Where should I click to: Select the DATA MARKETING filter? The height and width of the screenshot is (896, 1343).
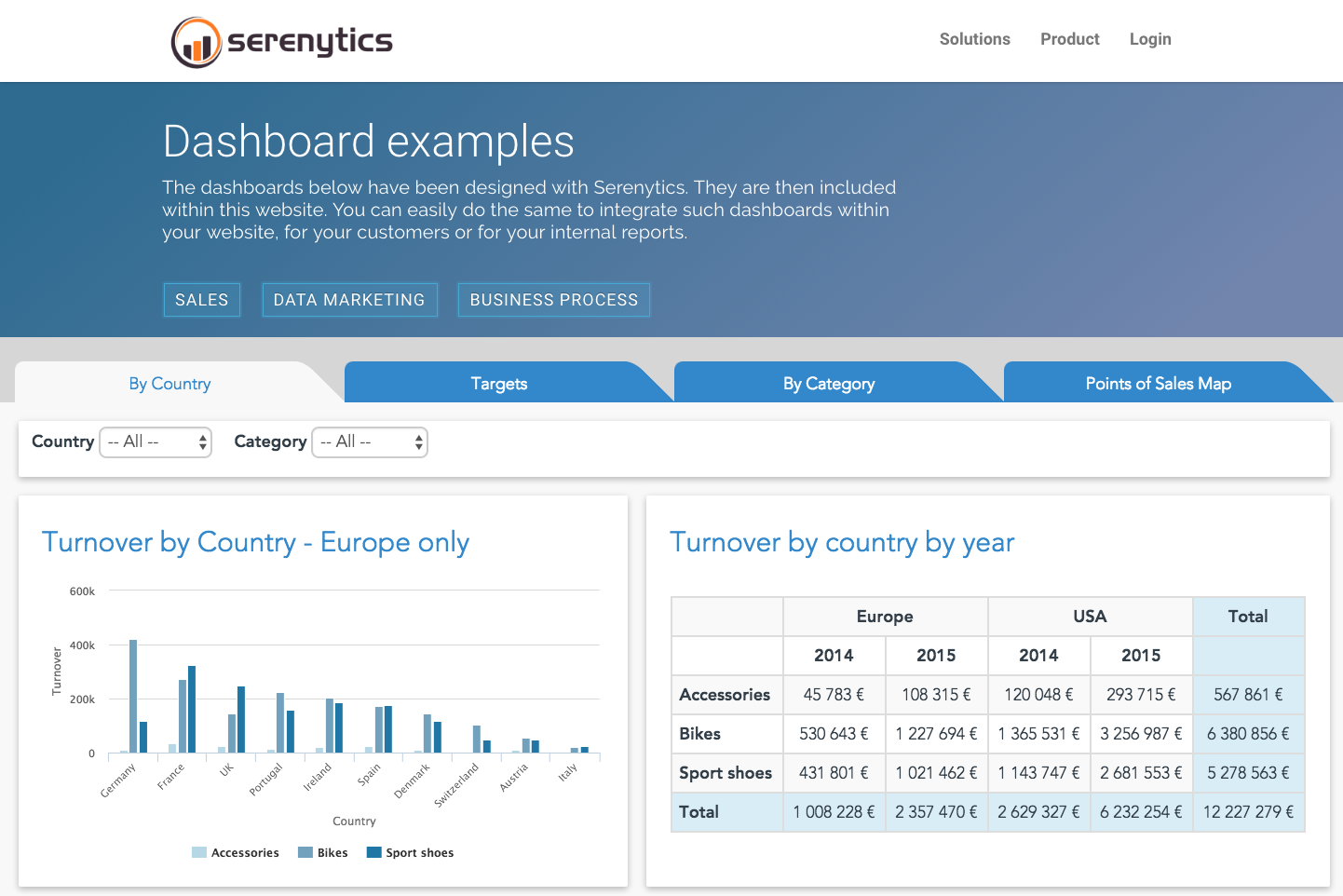pyautogui.click(x=349, y=299)
